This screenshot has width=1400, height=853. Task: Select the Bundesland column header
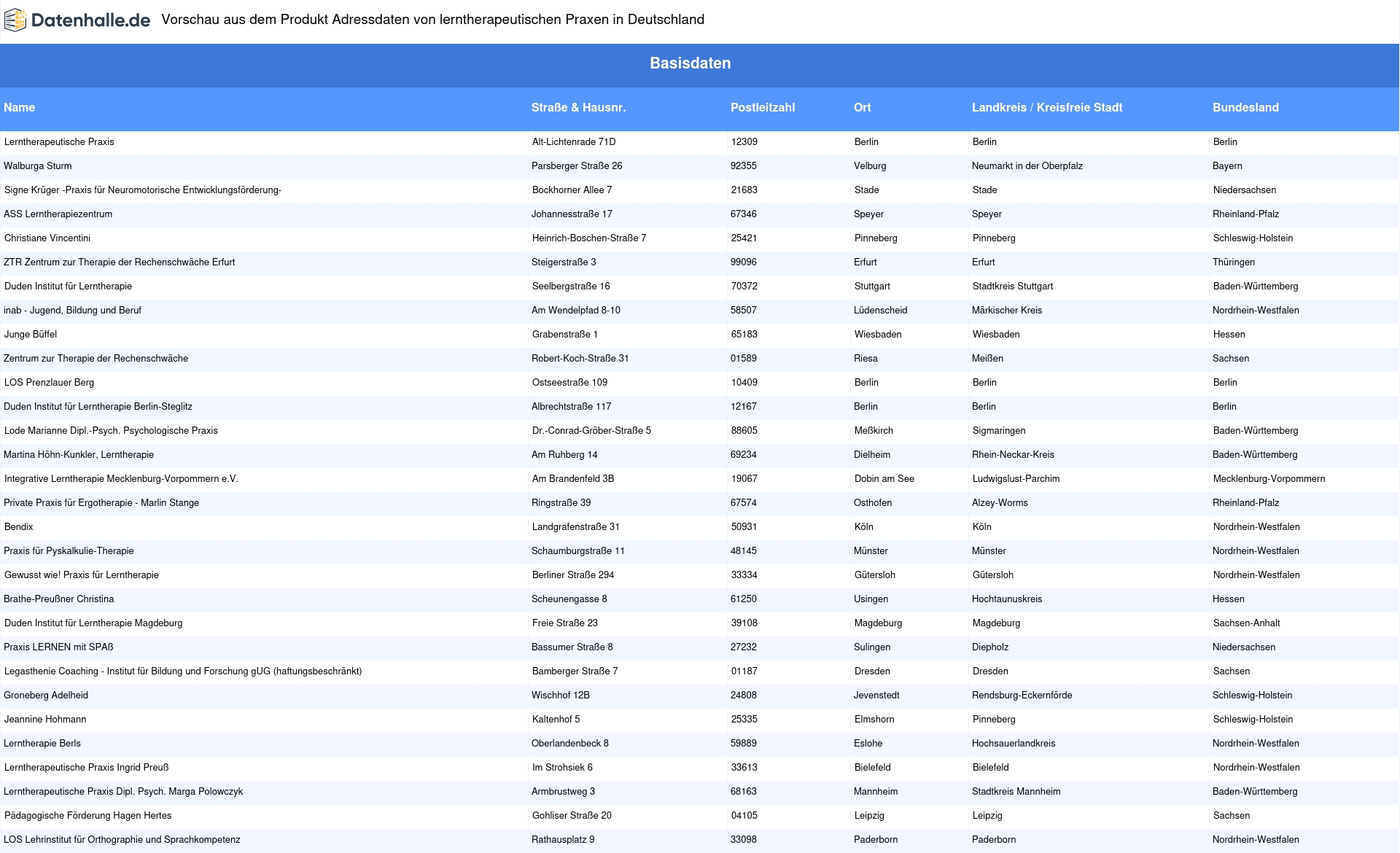(1245, 107)
